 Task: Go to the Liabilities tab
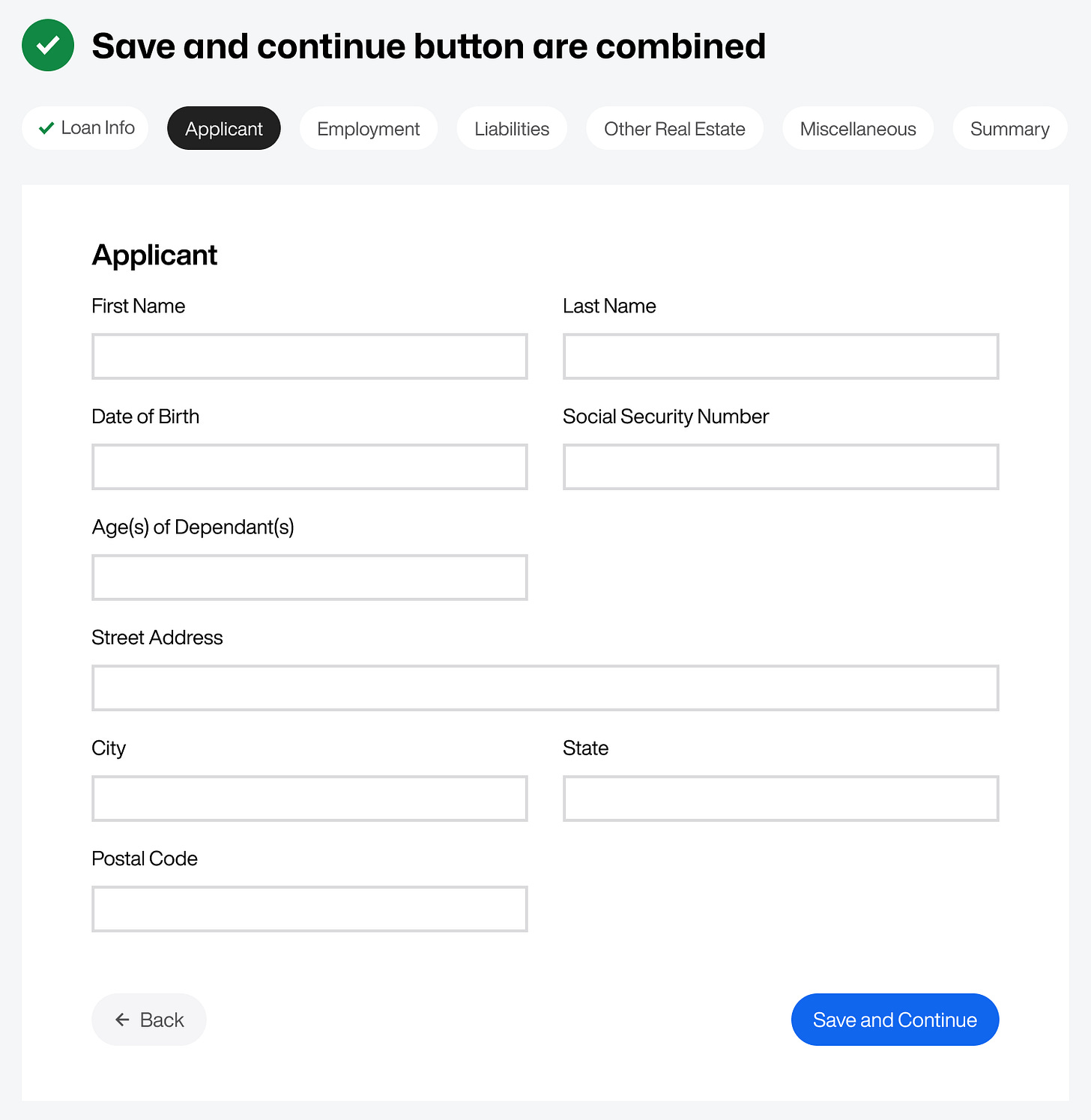pos(512,129)
